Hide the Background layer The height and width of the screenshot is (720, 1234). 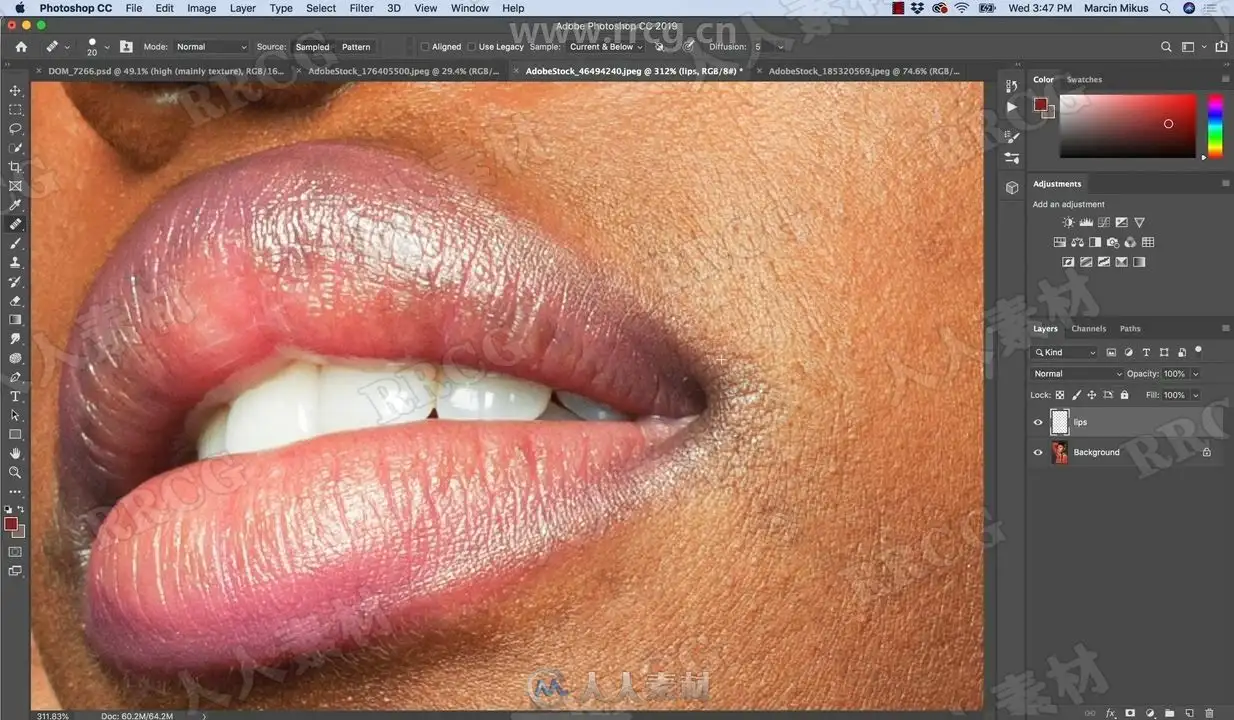(1037, 452)
